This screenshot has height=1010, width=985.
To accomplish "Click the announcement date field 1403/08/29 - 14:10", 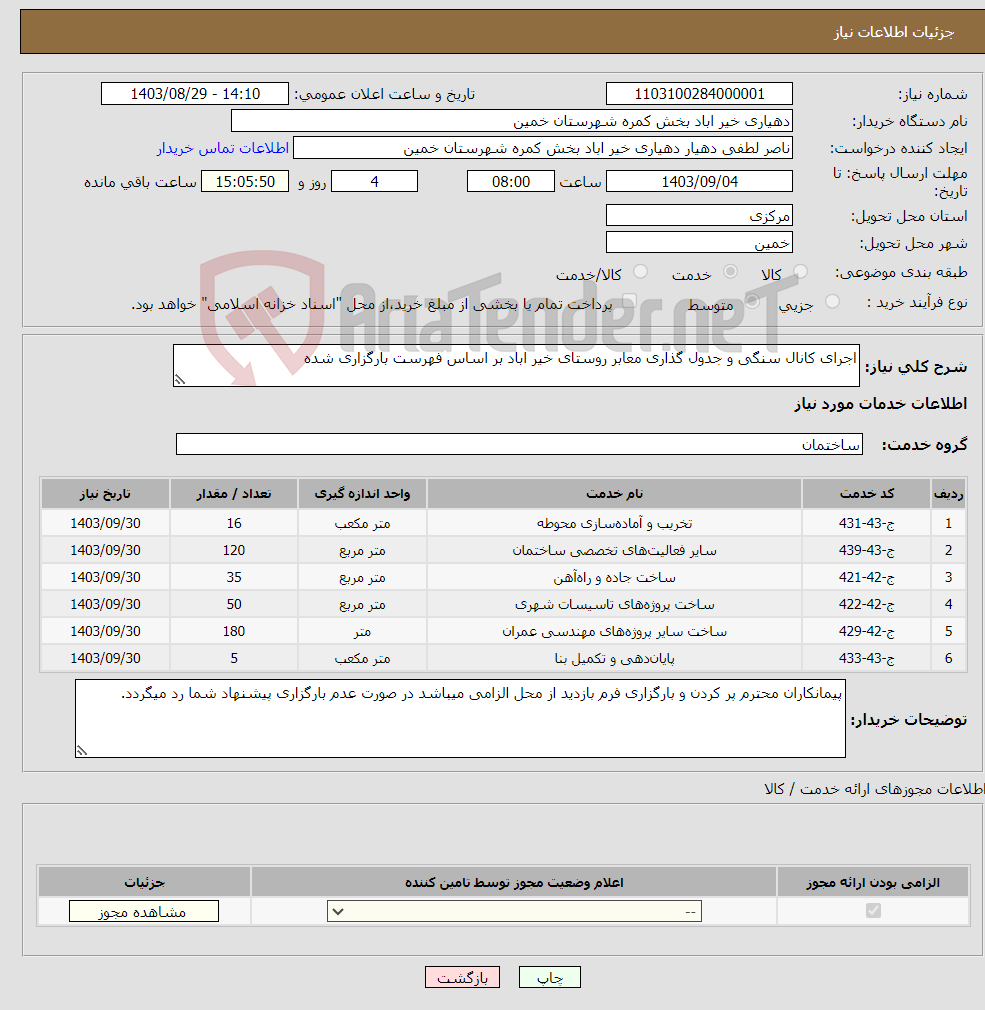I will (x=195, y=93).
